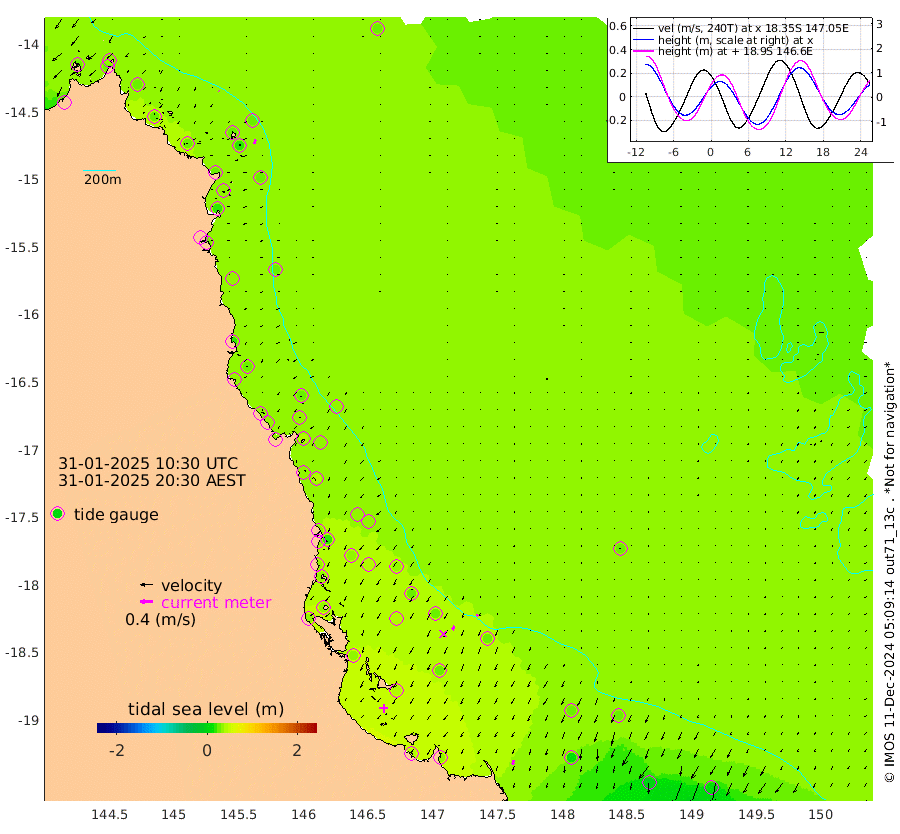
Task: Click the '0.6' tick on the inset left axis
Action: [618, 26]
